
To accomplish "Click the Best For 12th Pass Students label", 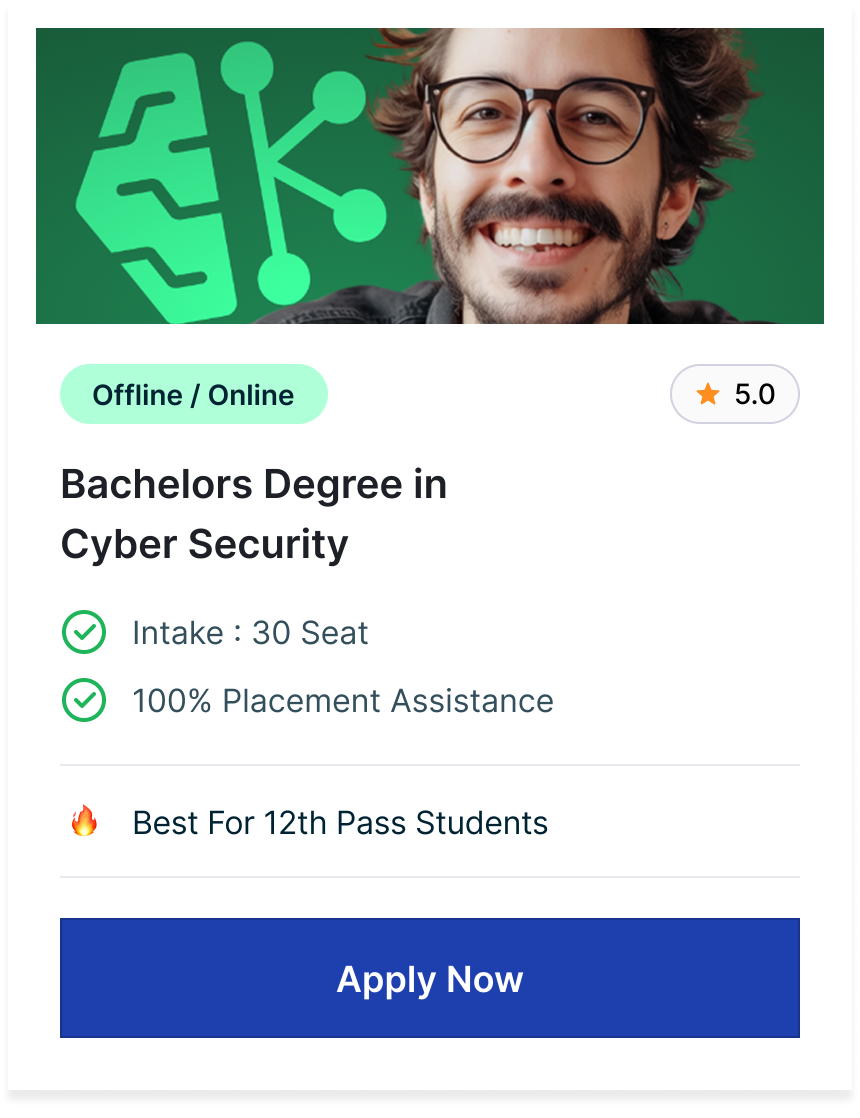I will pyautogui.click(x=340, y=823).
